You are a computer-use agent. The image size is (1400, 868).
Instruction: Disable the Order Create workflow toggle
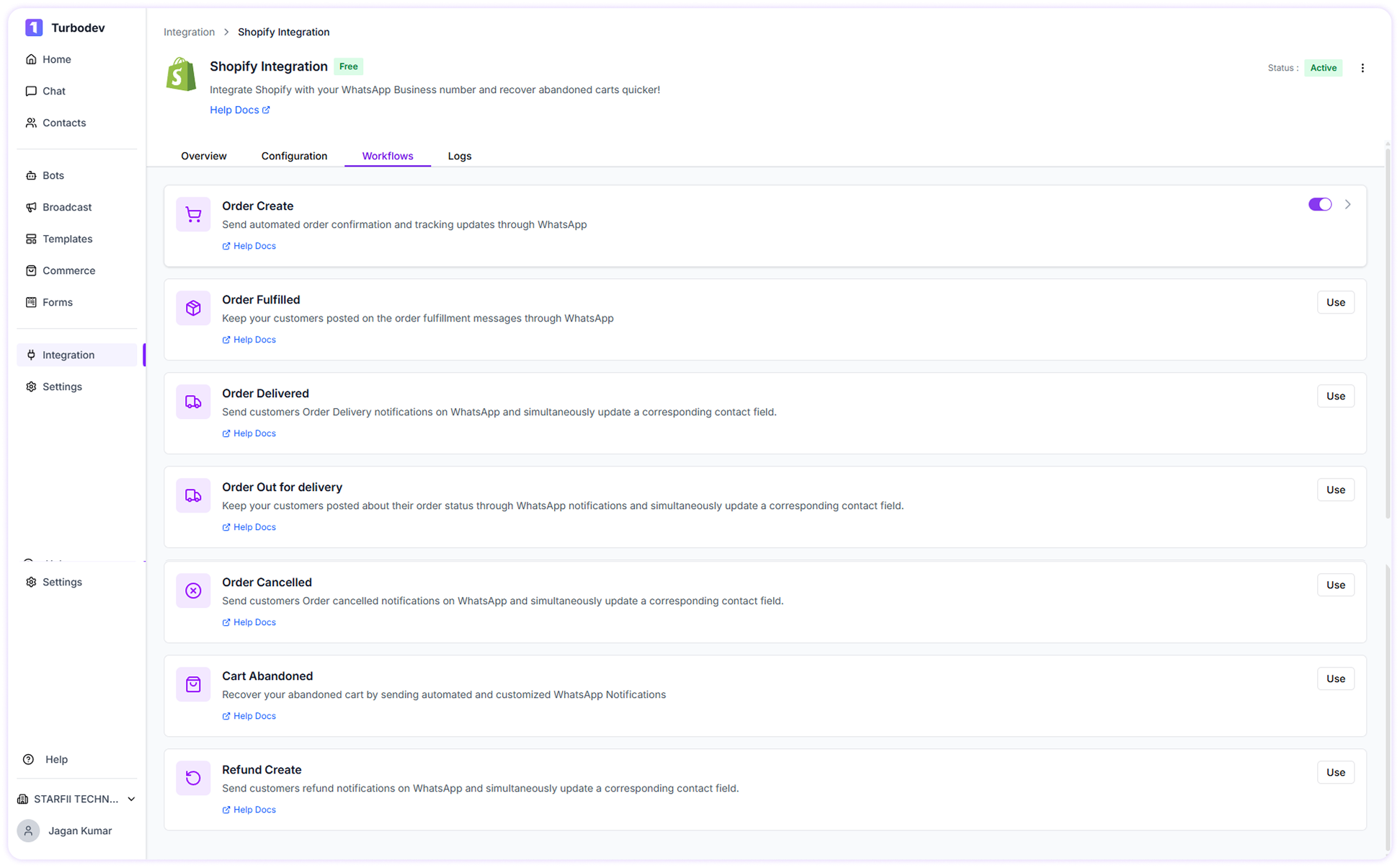1319,204
